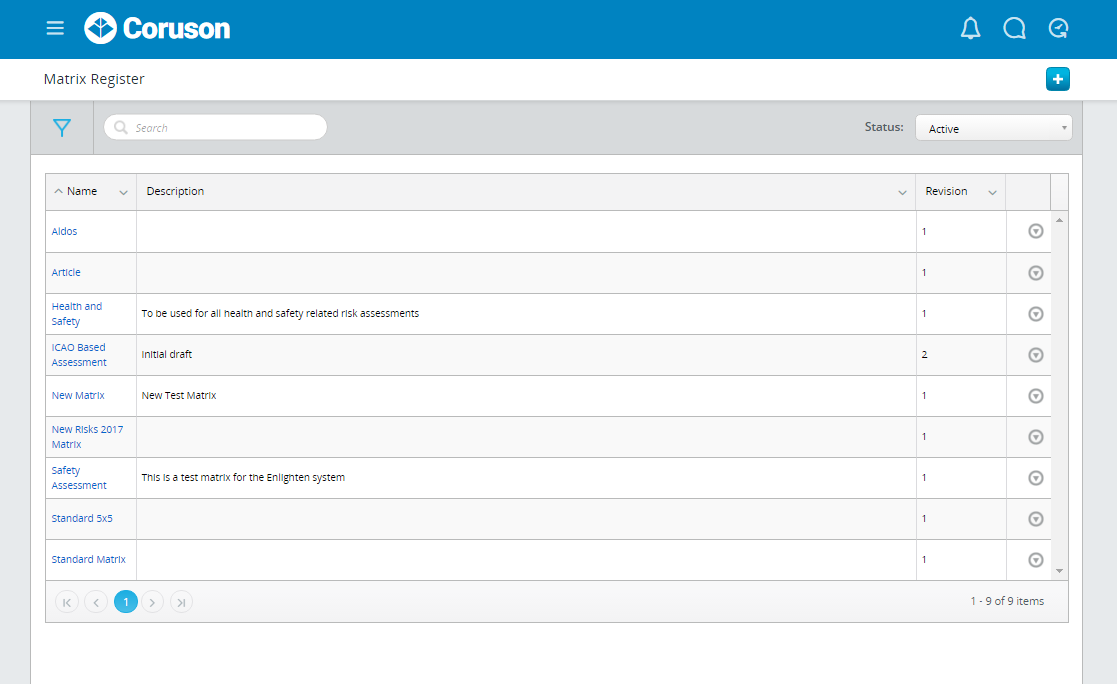Click the Coruson logo
1117x684 pixels.
click(x=157, y=28)
